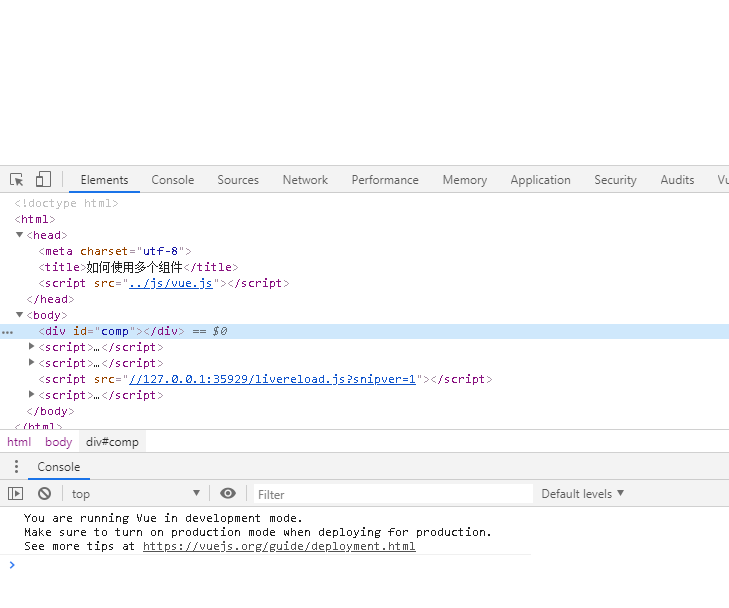The image size is (729, 608).
Task: Expand the first collapsed script node
Action: tap(32, 347)
